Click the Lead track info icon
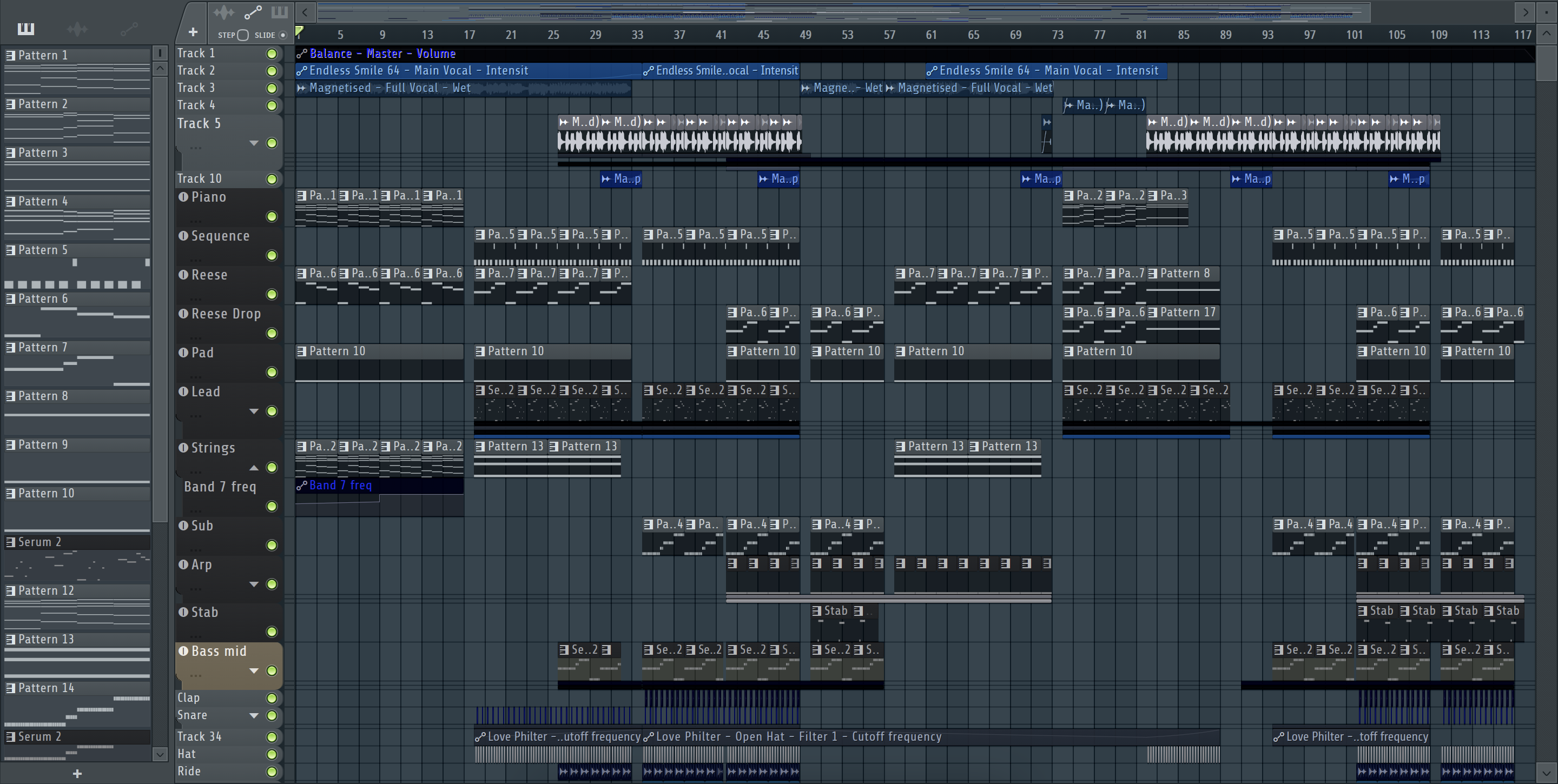1558x784 pixels. (183, 391)
